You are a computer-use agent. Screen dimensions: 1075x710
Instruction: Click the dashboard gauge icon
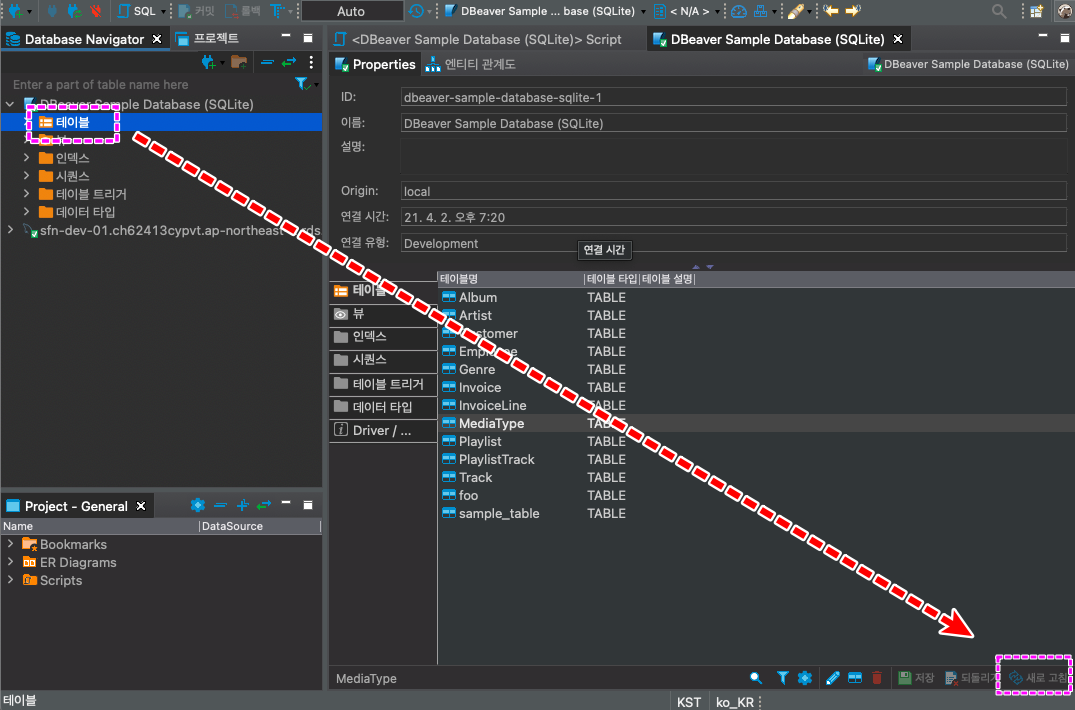tap(738, 11)
